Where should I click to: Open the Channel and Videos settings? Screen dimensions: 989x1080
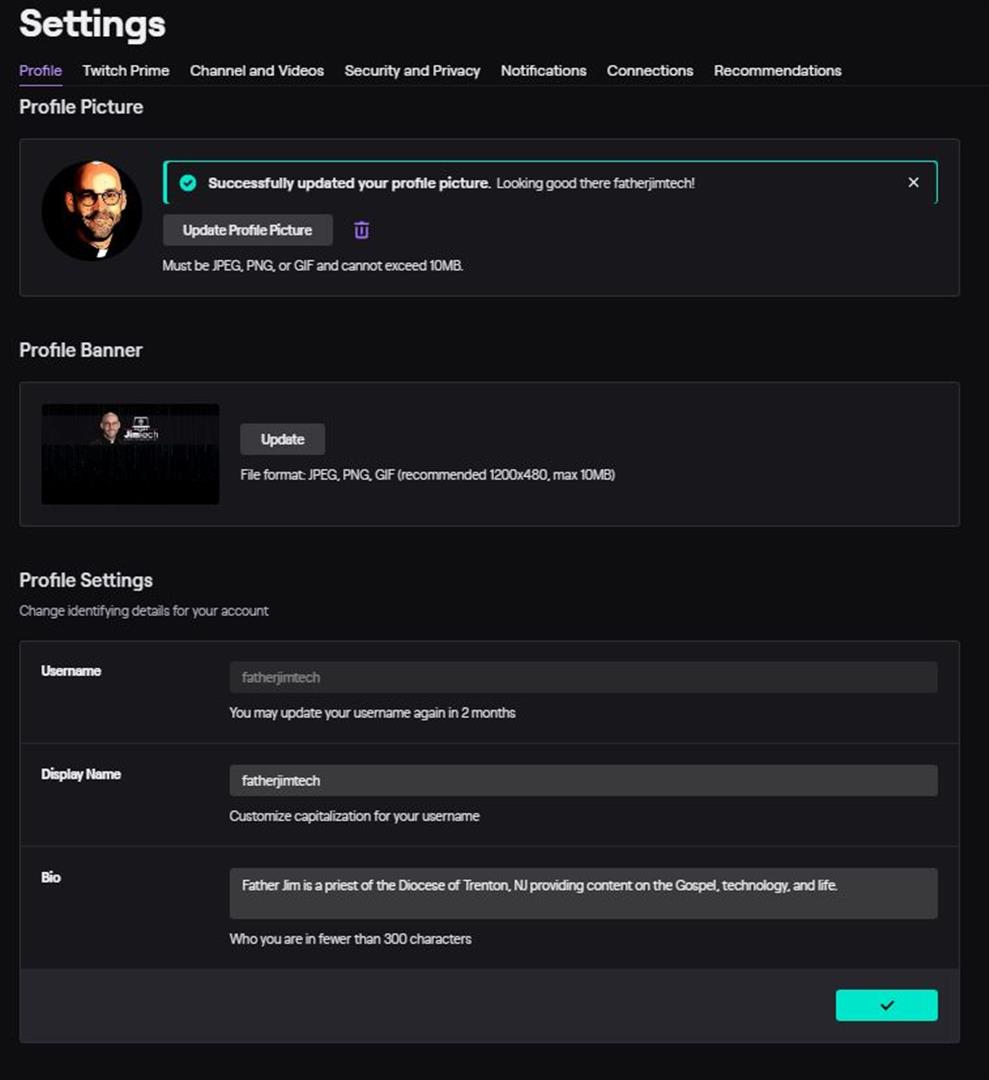coord(256,71)
